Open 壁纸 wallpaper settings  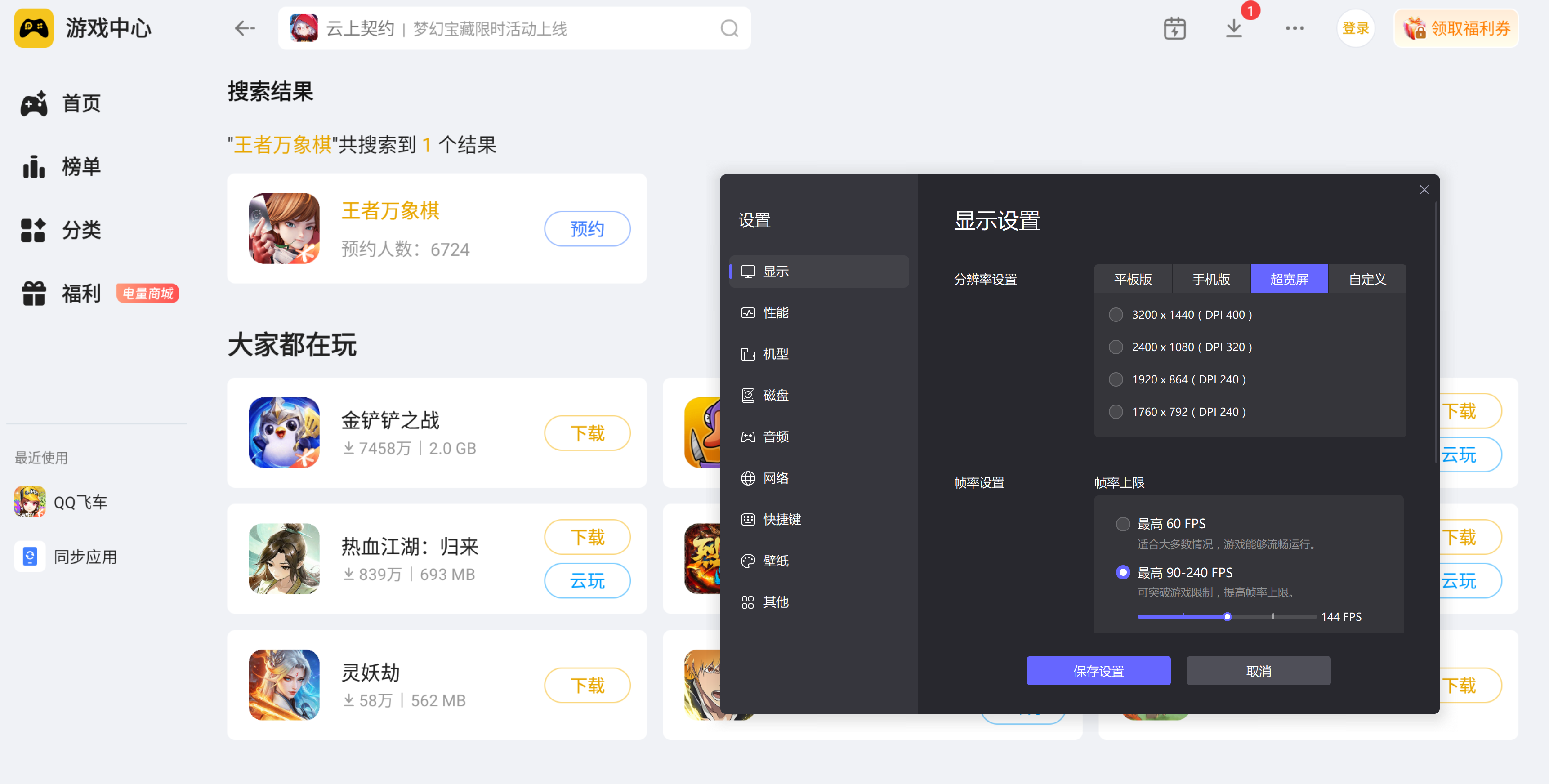(x=775, y=561)
